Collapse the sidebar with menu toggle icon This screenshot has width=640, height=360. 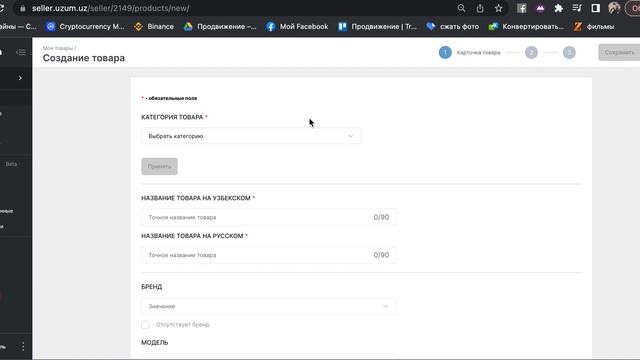(x=21, y=52)
